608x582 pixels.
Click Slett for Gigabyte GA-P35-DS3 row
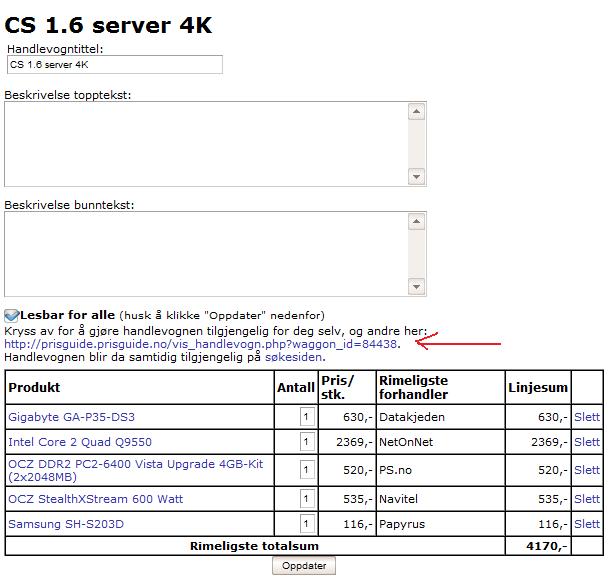point(587,417)
